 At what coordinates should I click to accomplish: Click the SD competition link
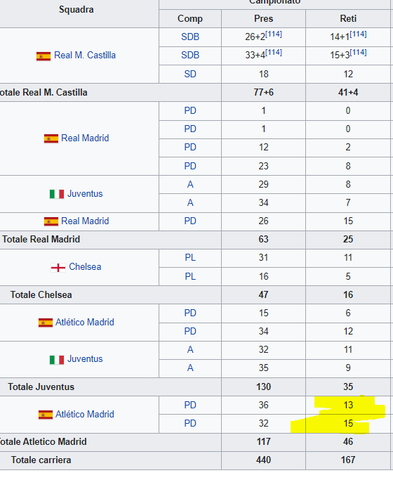[190, 74]
